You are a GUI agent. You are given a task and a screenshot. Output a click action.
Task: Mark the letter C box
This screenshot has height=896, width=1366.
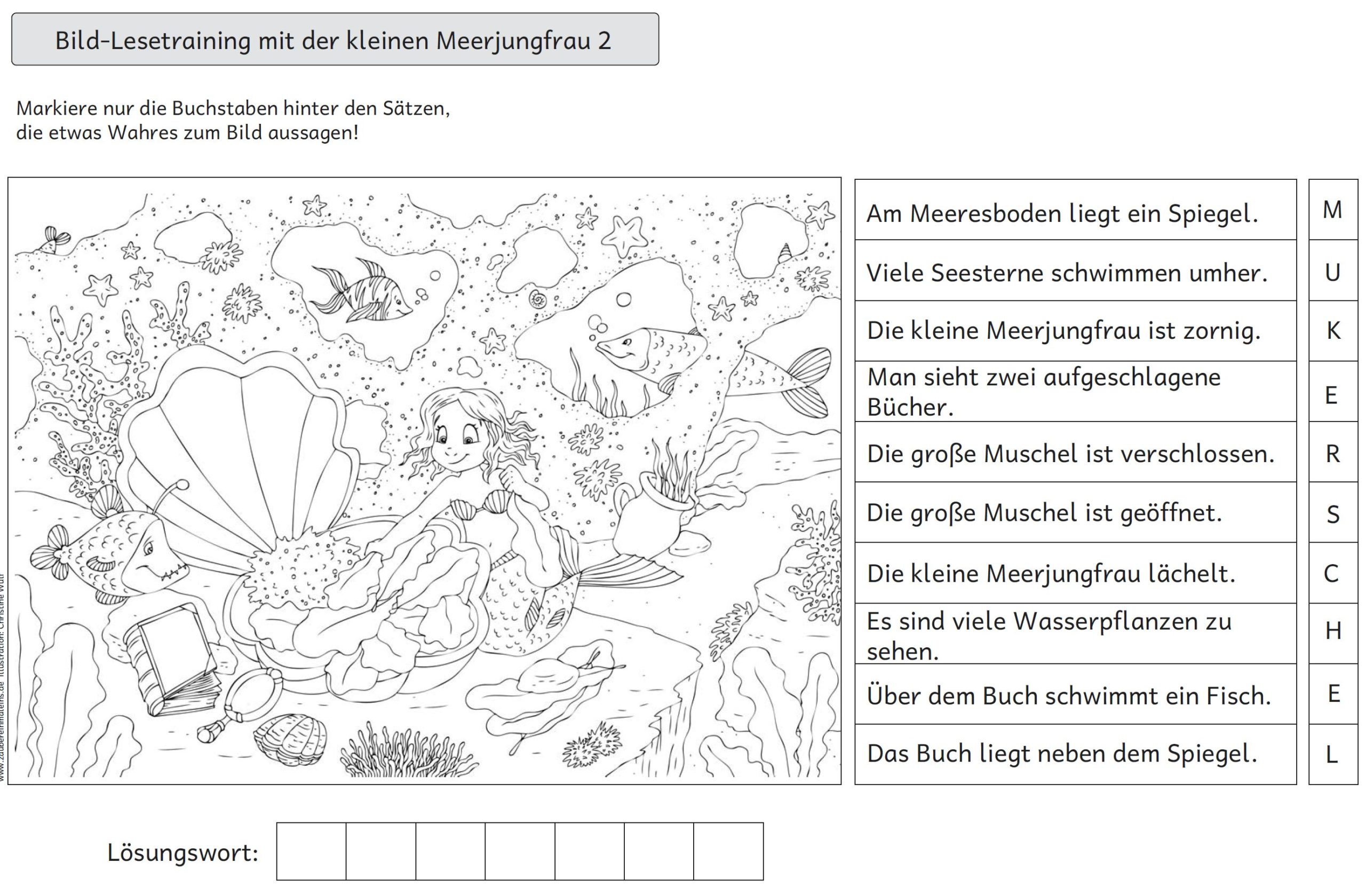coord(1333,573)
